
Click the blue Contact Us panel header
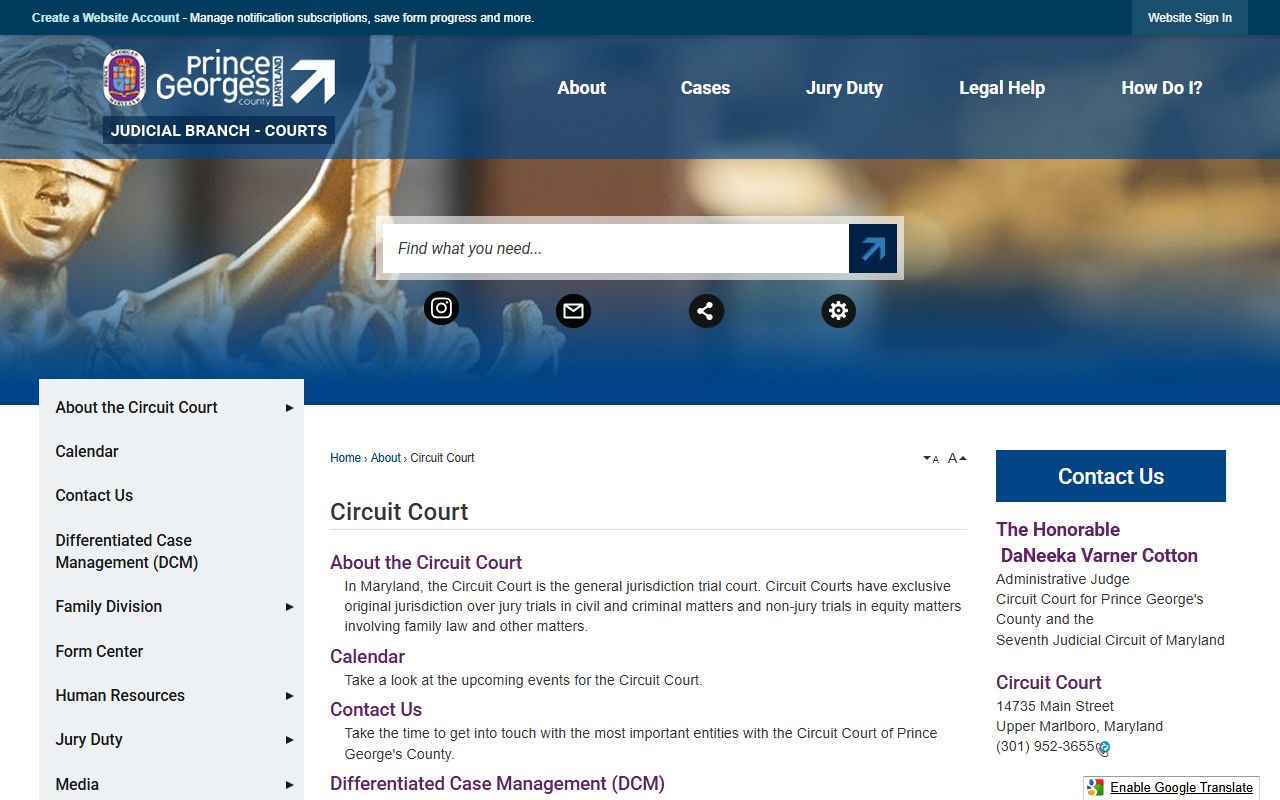coord(1111,476)
